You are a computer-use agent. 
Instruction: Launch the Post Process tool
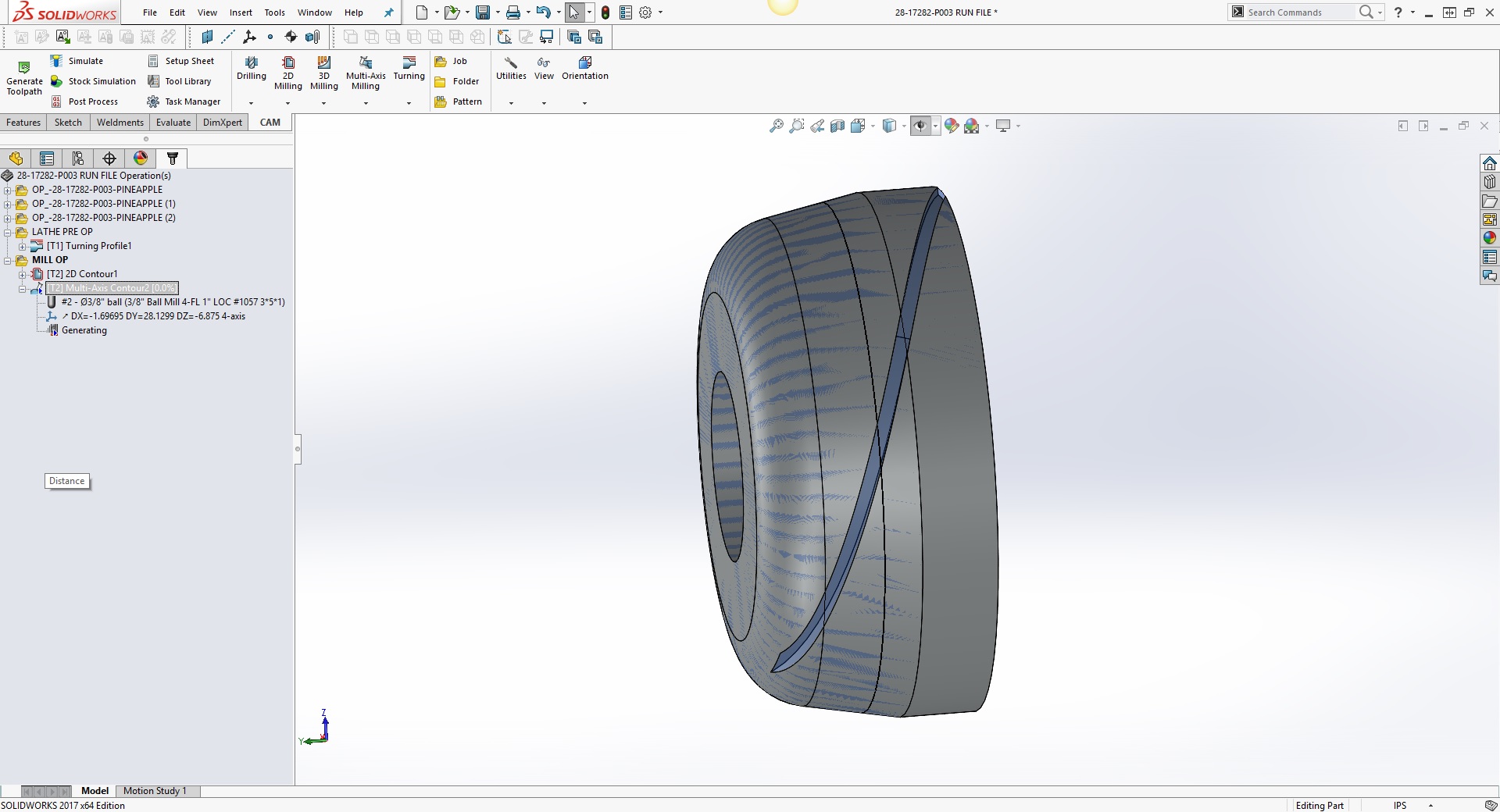(95, 101)
